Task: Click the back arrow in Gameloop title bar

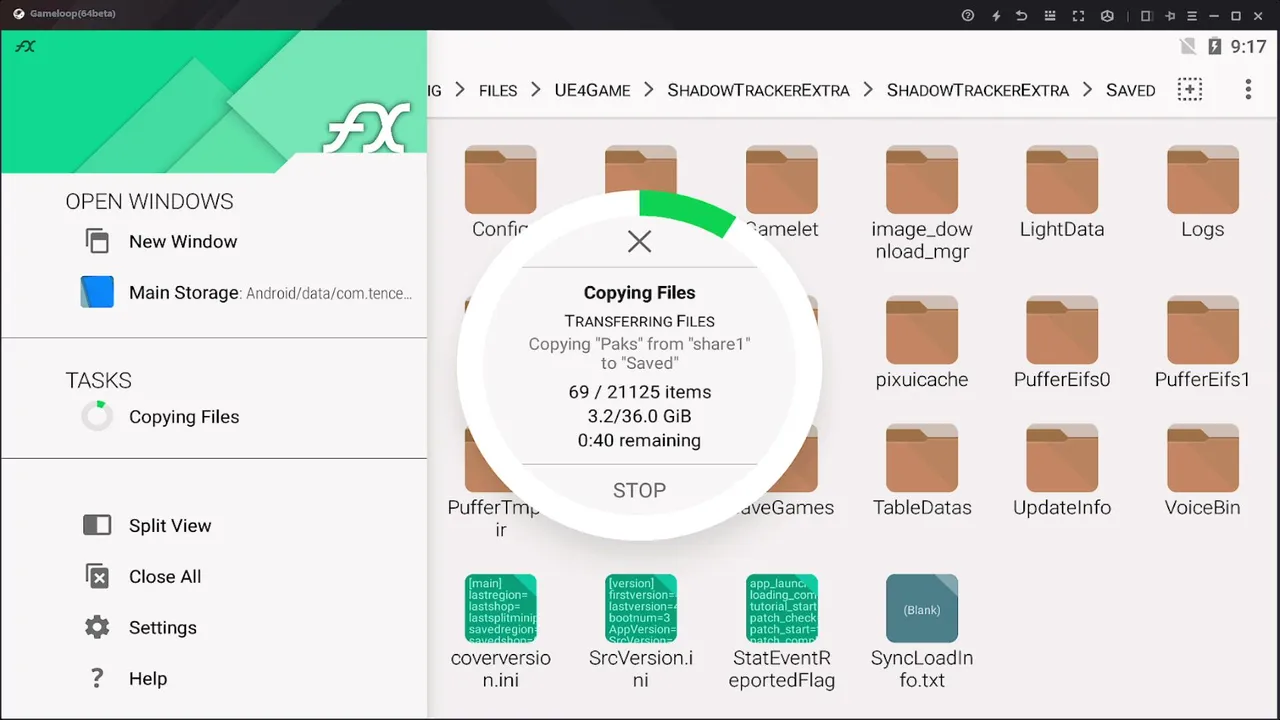Action: (1021, 15)
